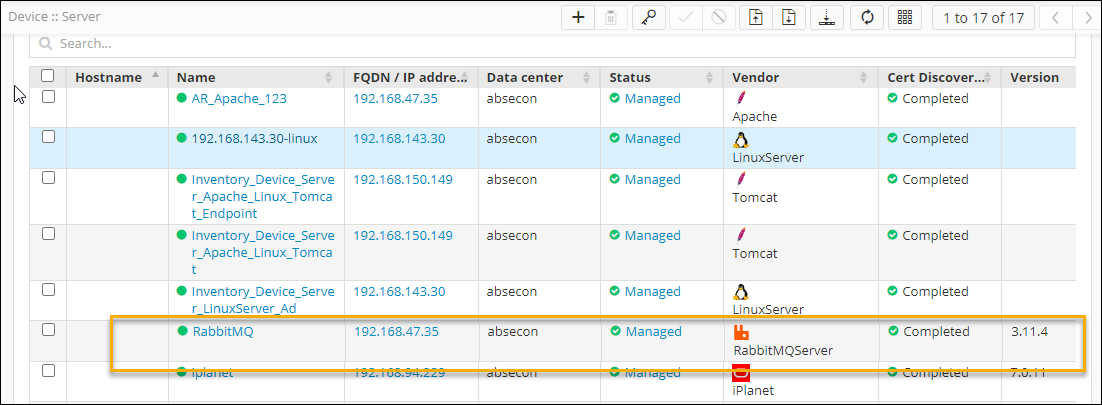Screen dimensions: 1102x405
Task: Check the Inventory_Device_Server_Apache_Linux_Tomcat_Endpoint row checkbox
Action: (x=48, y=178)
